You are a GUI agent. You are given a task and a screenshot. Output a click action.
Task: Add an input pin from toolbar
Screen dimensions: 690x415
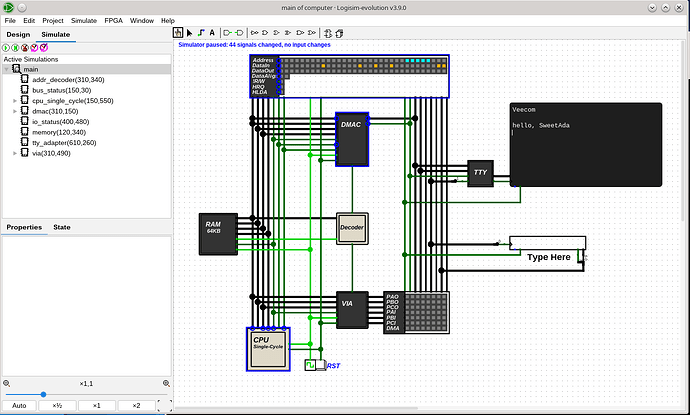[229, 33]
